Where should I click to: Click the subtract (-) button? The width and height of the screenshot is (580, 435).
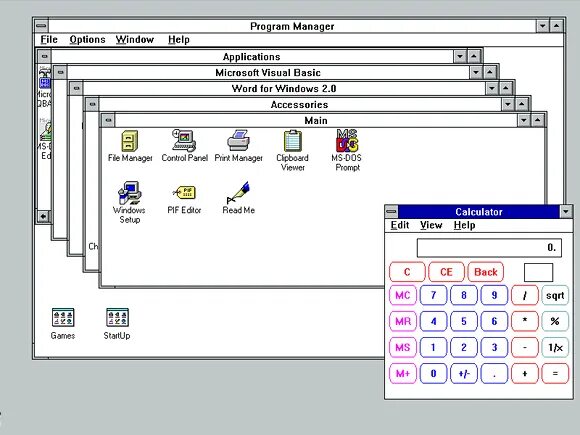tap(525, 347)
